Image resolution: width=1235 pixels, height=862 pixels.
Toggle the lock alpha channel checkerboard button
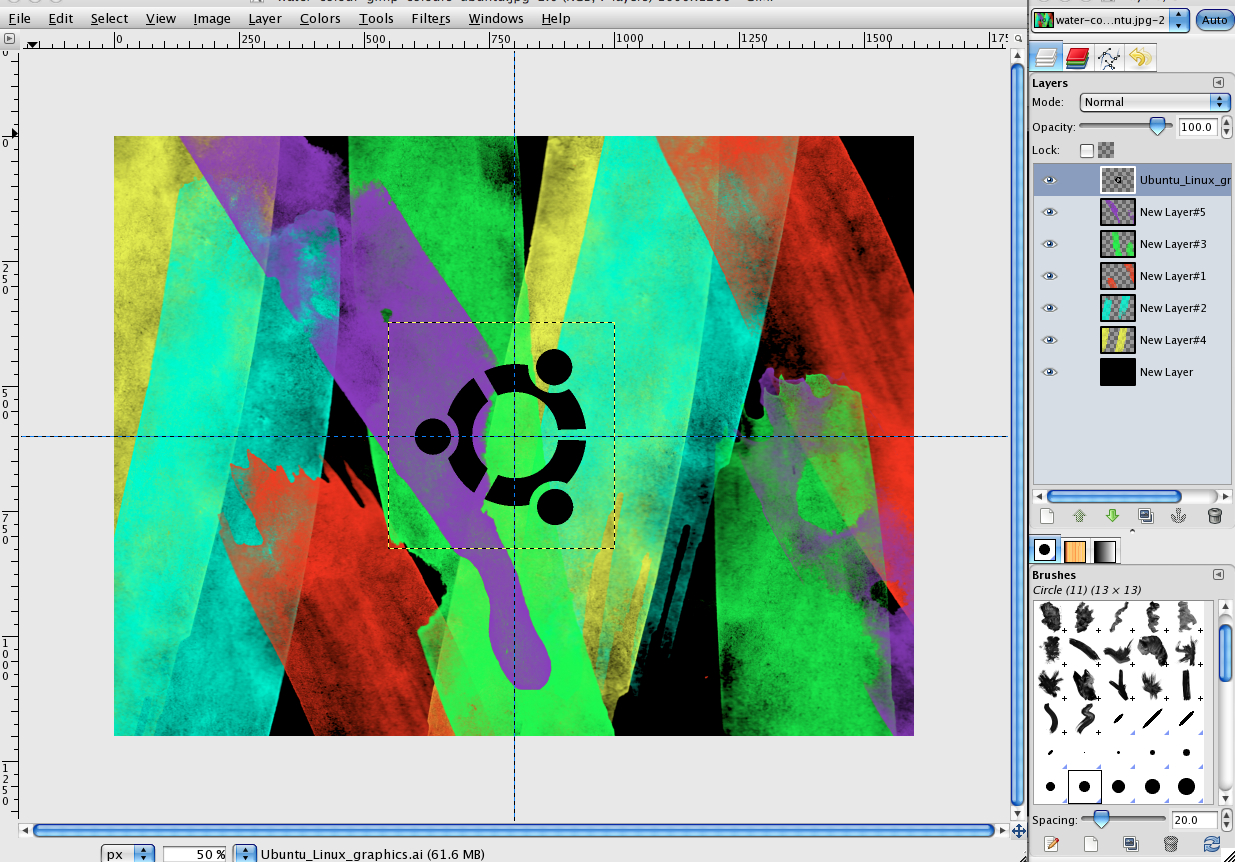tap(1105, 150)
